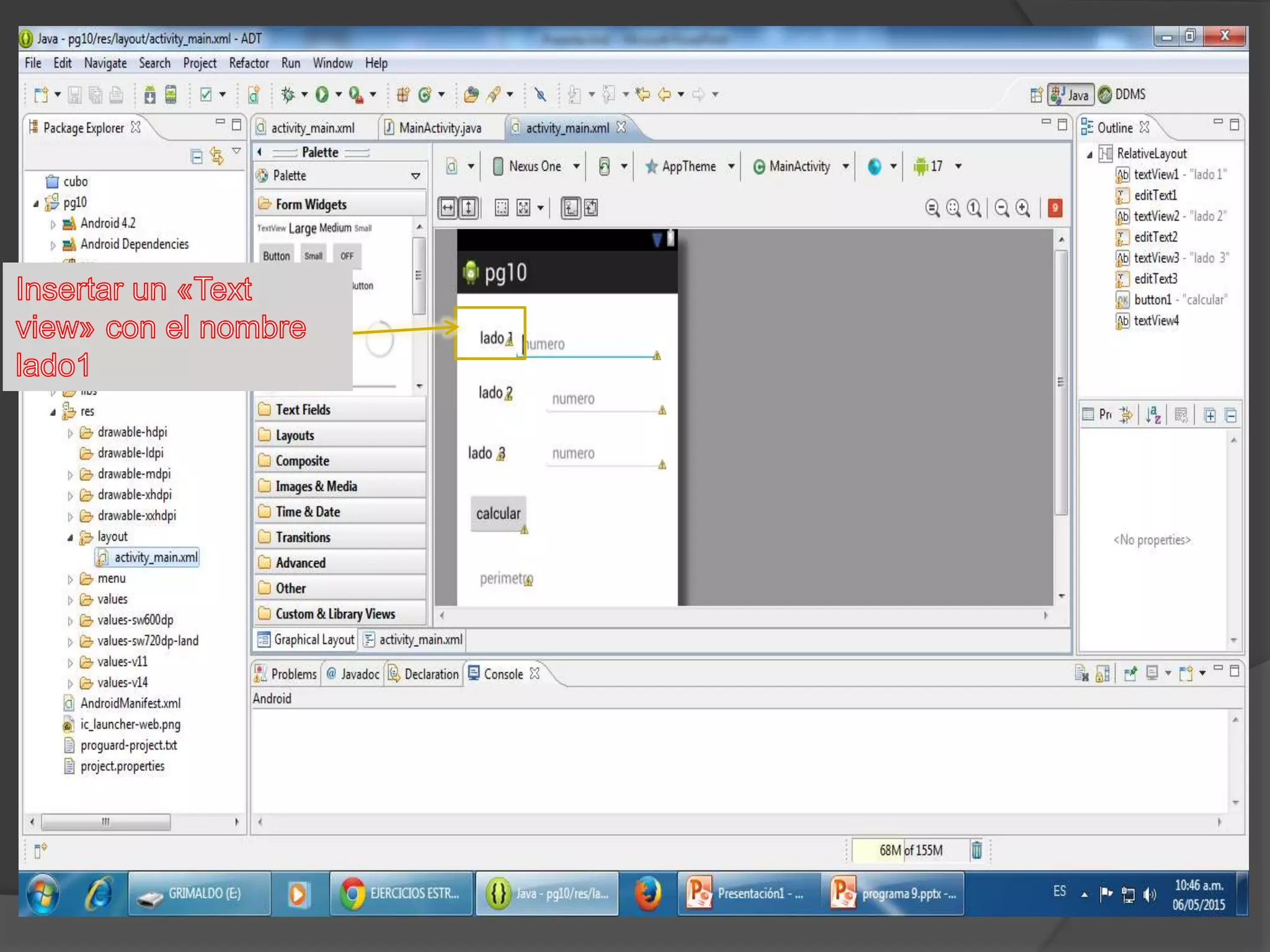Click the red lint warnings count icon
This screenshot has height=952, width=1270.
coord(1055,208)
